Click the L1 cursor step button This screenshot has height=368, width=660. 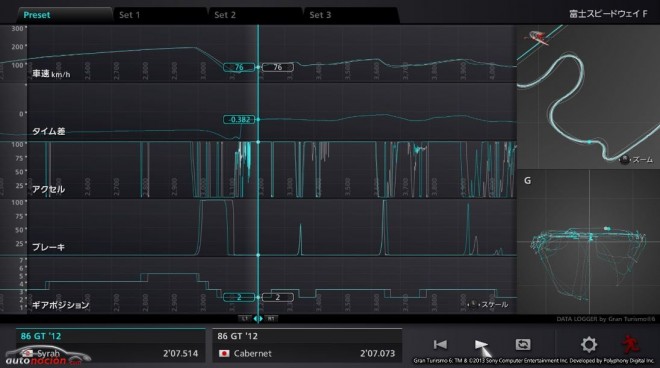click(244, 319)
